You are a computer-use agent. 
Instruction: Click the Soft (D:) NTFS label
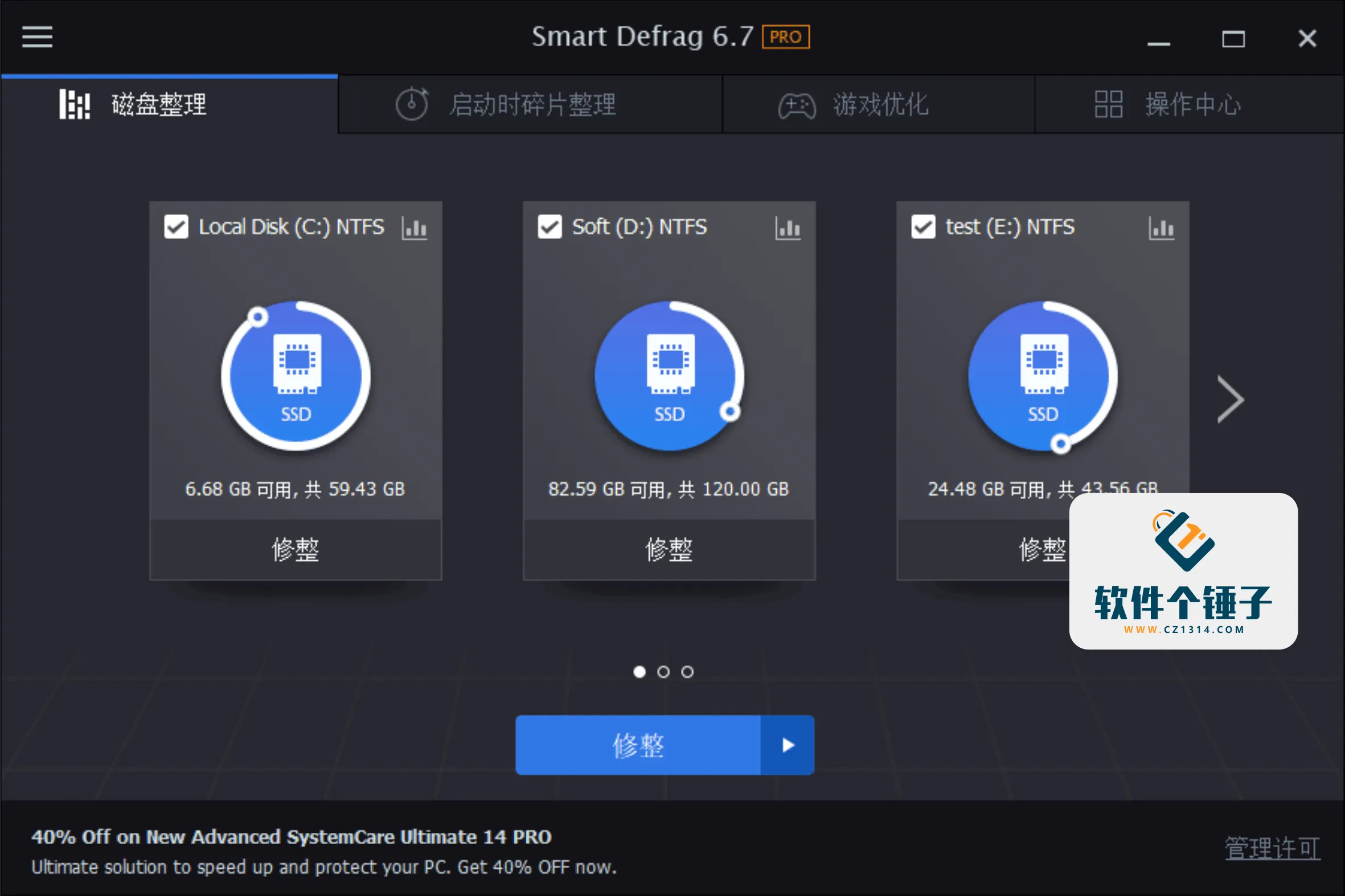point(639,227)
